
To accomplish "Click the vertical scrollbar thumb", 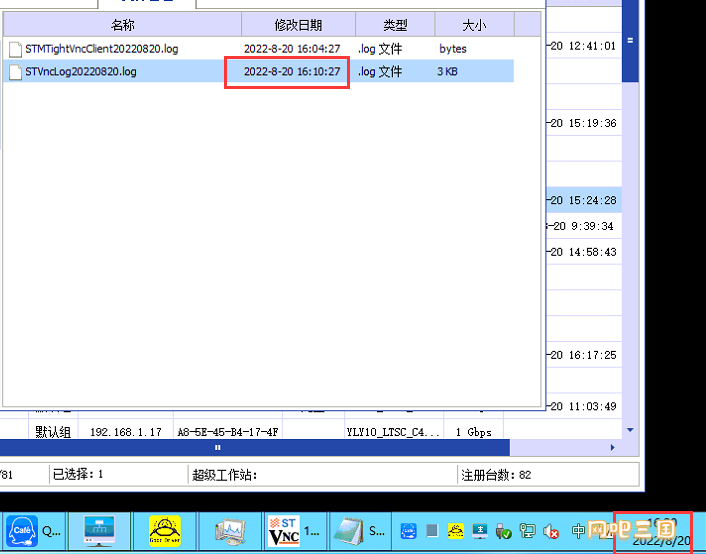I will pos(630,41).
